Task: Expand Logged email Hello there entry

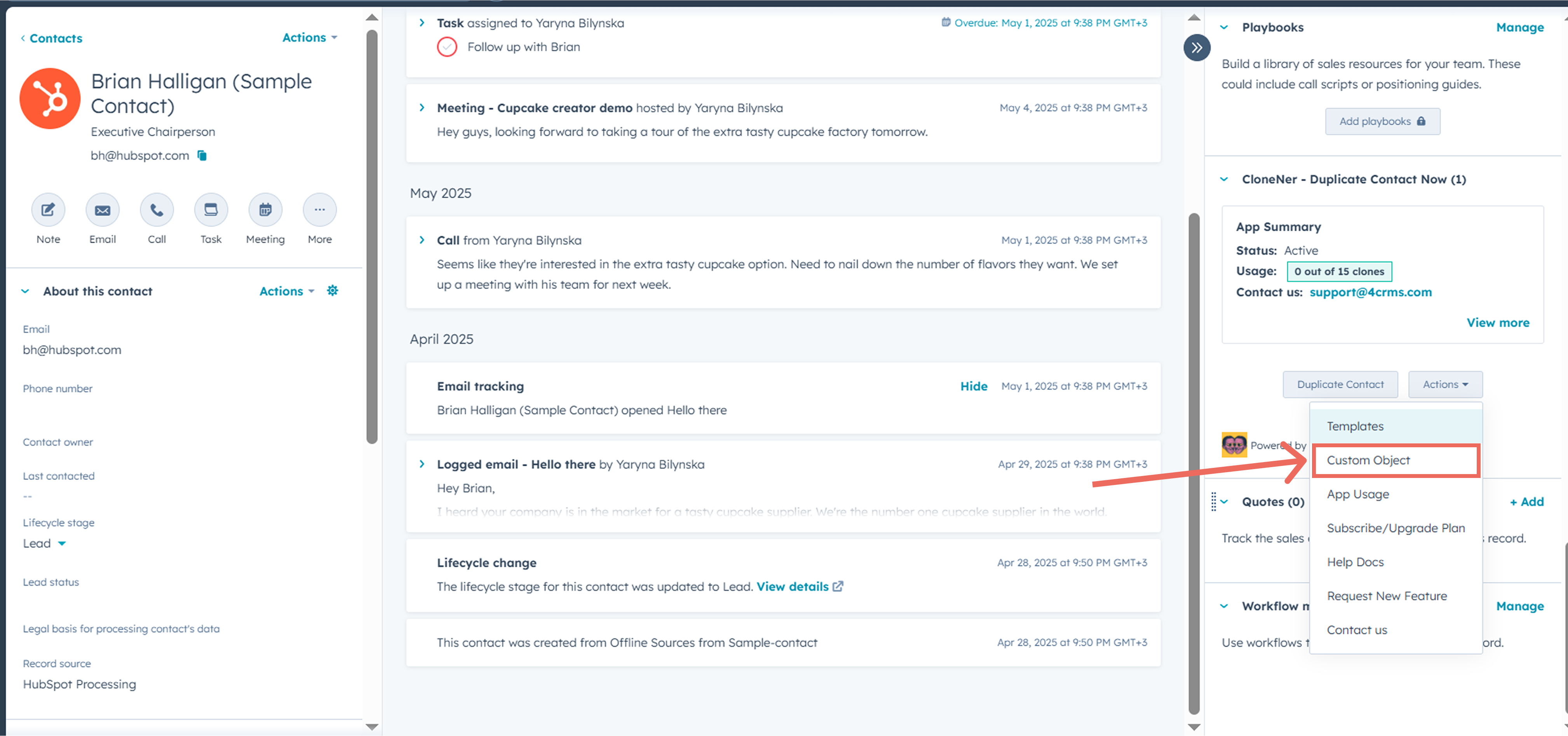Action: tap(422, 464)
